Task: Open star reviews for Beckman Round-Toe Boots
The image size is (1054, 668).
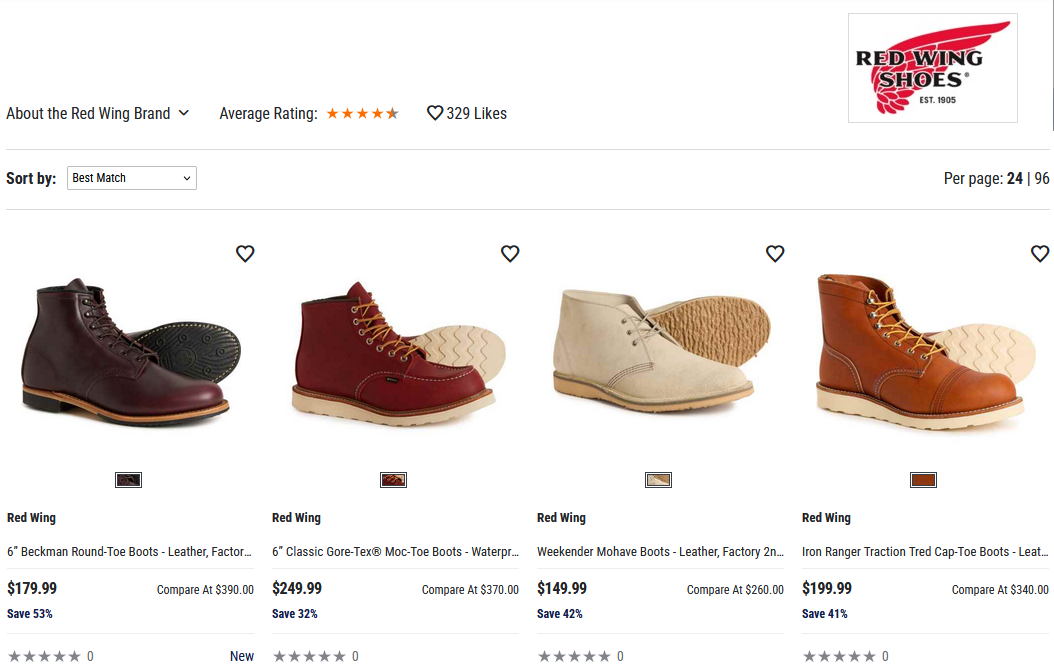Action: [x=44, y=657]
